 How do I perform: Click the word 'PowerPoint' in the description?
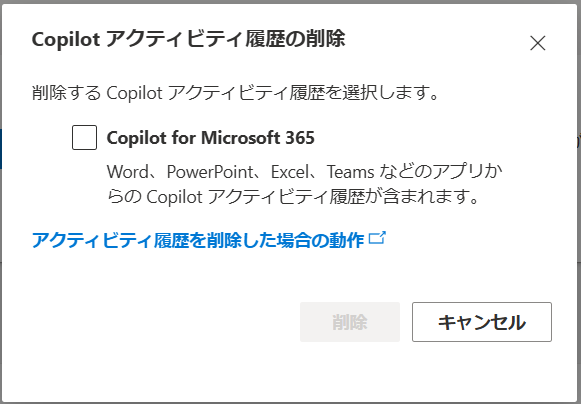pos(210,172)
